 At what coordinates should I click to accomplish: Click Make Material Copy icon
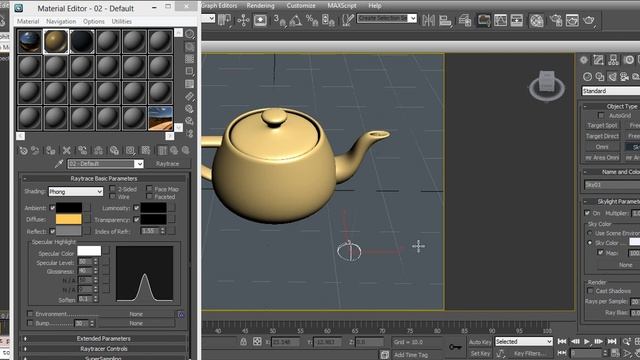(x=83, y=151)
